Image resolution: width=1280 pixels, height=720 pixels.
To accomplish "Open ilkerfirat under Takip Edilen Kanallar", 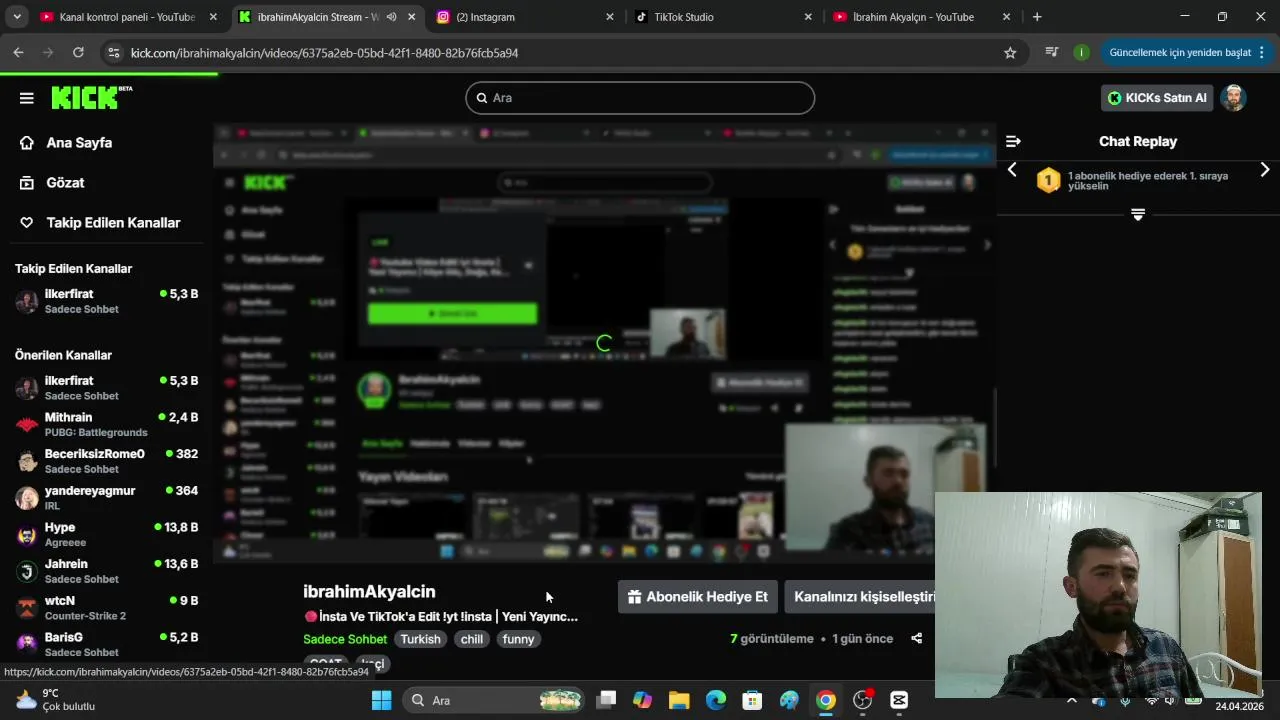I will [106, 301].
